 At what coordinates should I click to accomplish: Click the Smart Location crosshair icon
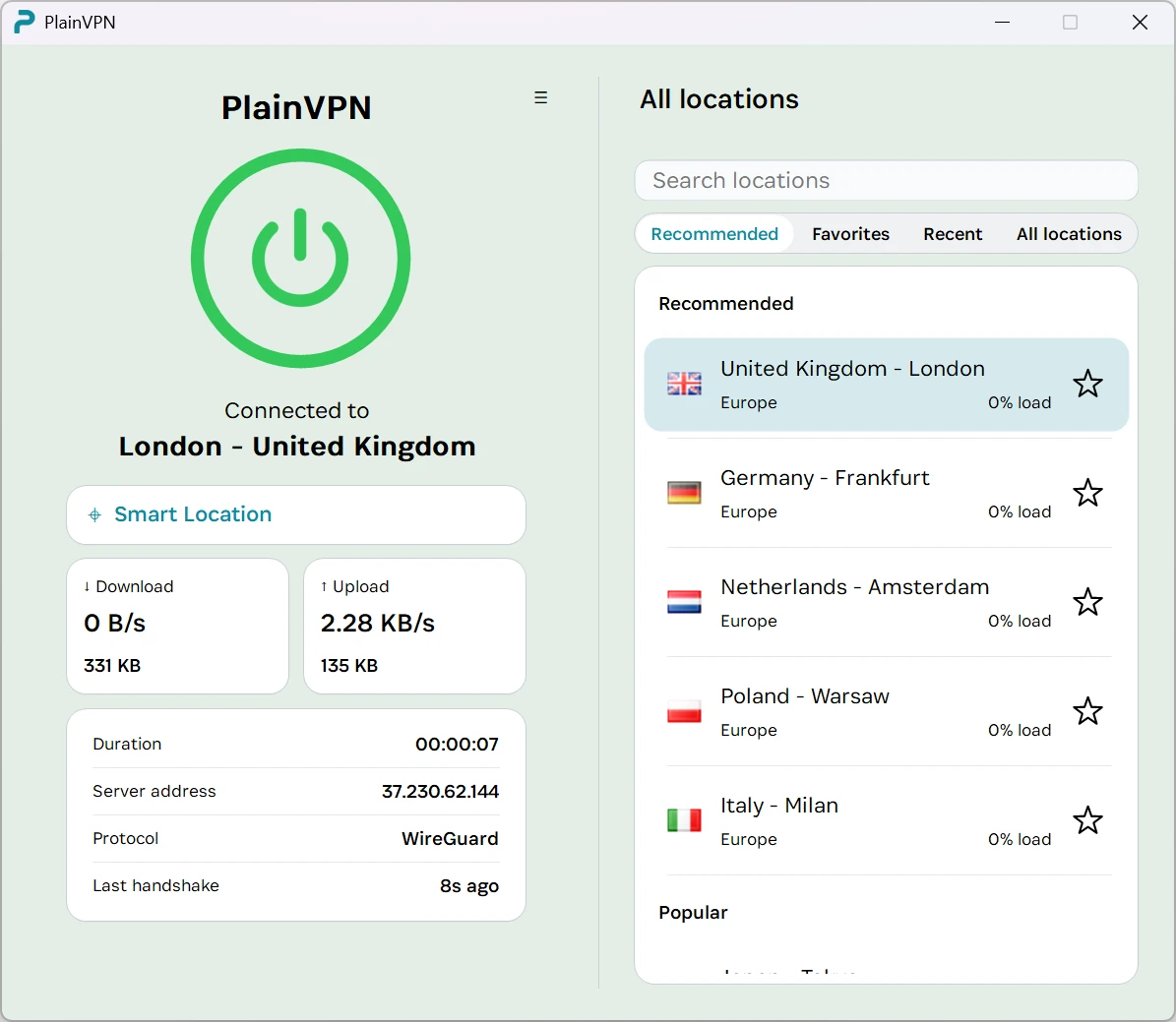pyautogui.click(x=94, y=514)
